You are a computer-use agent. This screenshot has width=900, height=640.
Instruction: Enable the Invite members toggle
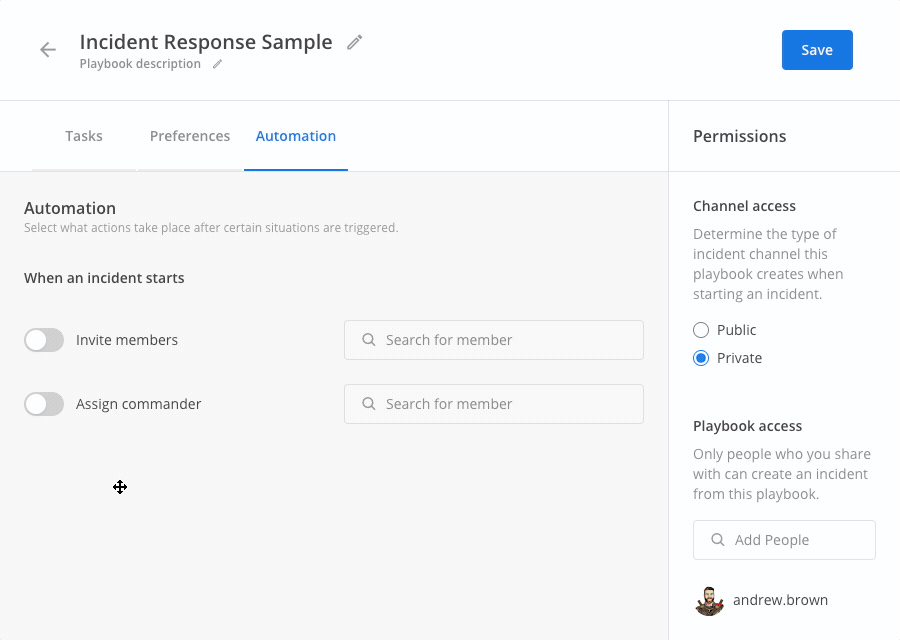click(44, 340)
